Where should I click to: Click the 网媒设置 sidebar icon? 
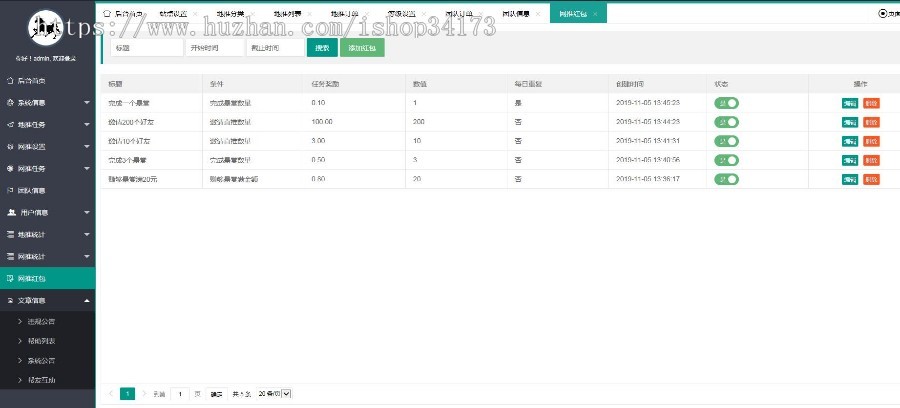click(x=10, y=147)
